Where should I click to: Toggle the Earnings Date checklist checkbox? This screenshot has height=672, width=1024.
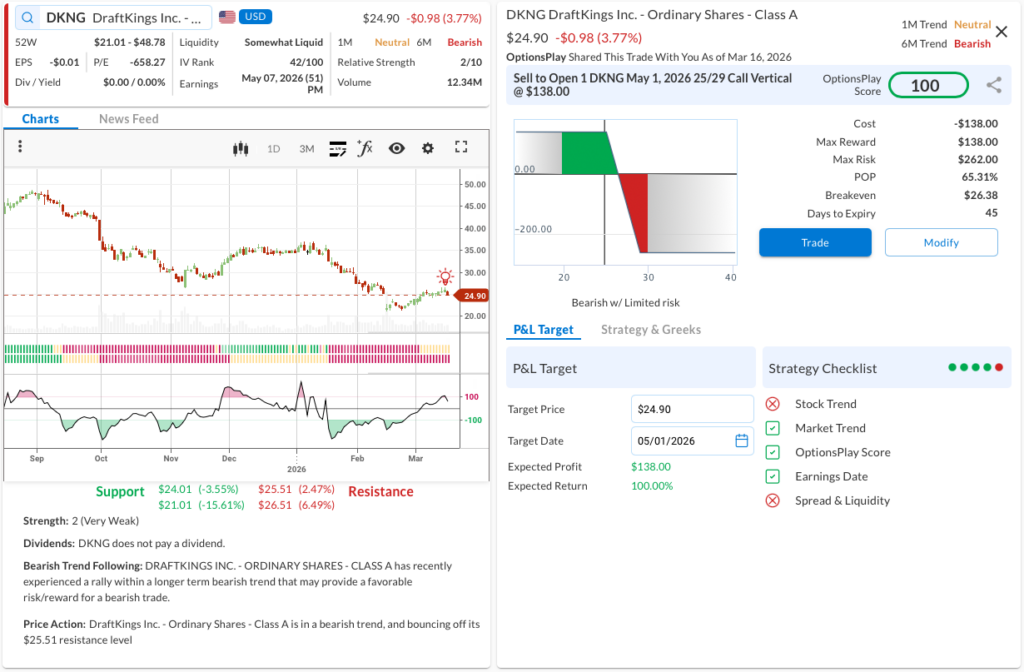[x=772, y=476]
